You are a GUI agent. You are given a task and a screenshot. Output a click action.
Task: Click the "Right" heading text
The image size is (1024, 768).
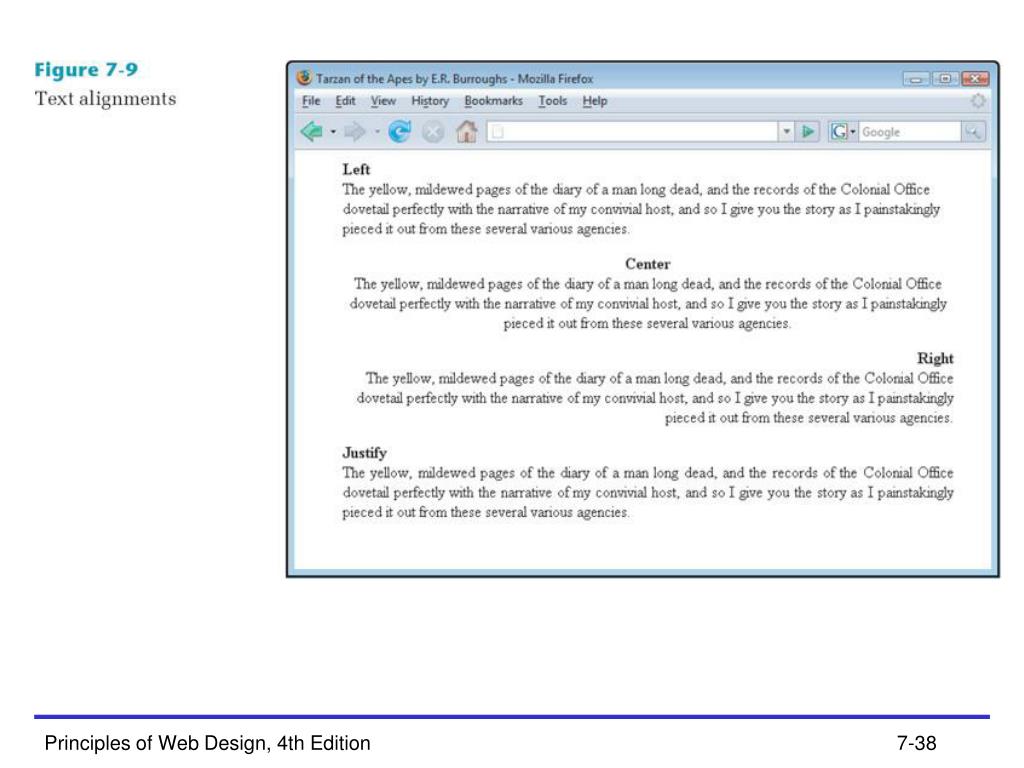pos(935,359)
